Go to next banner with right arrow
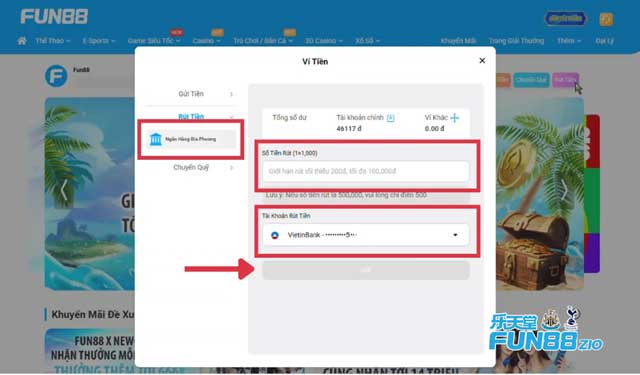Viewport: 640px width, 375px height. 564,190
